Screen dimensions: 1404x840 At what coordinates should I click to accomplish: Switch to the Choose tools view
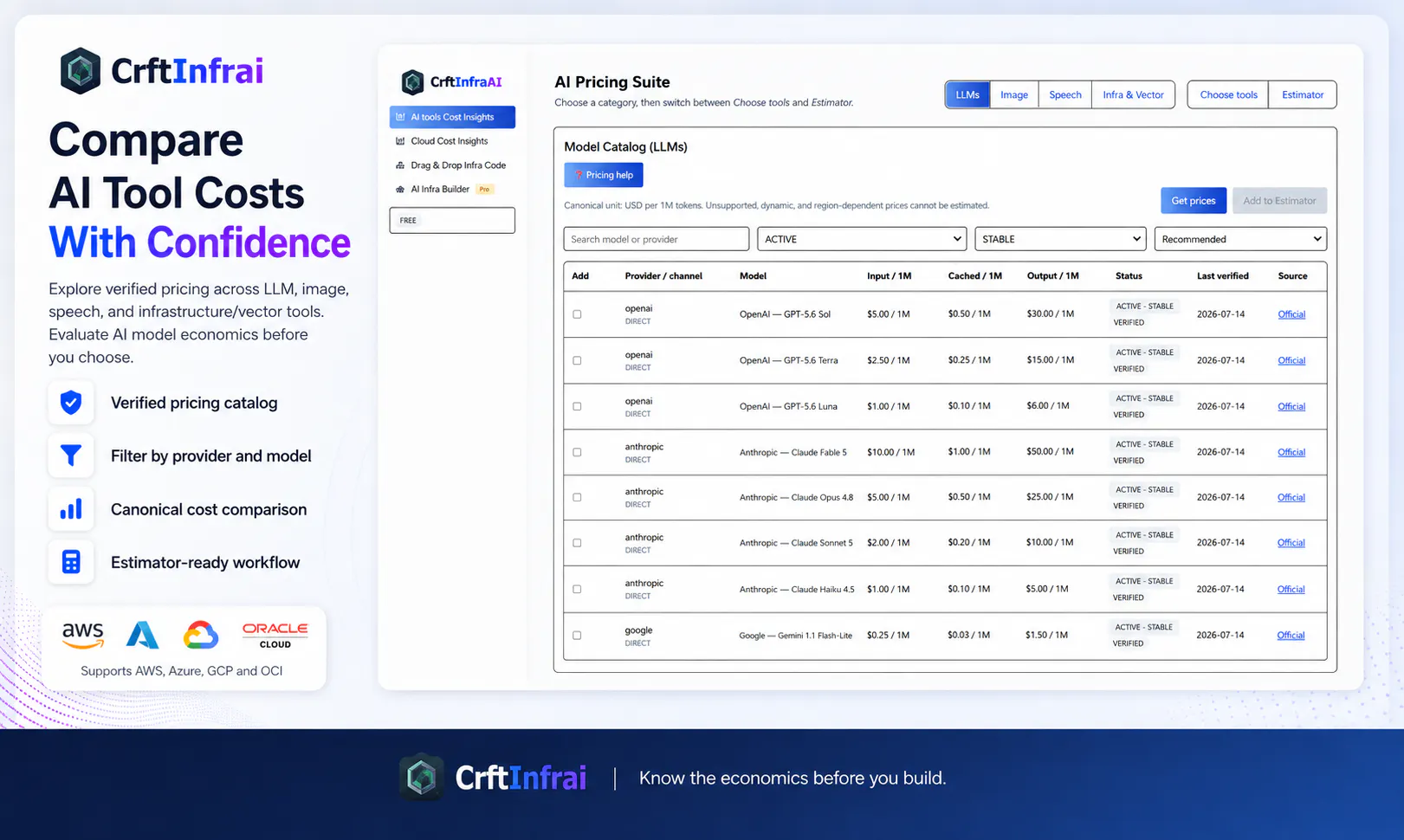point(1228,94)
